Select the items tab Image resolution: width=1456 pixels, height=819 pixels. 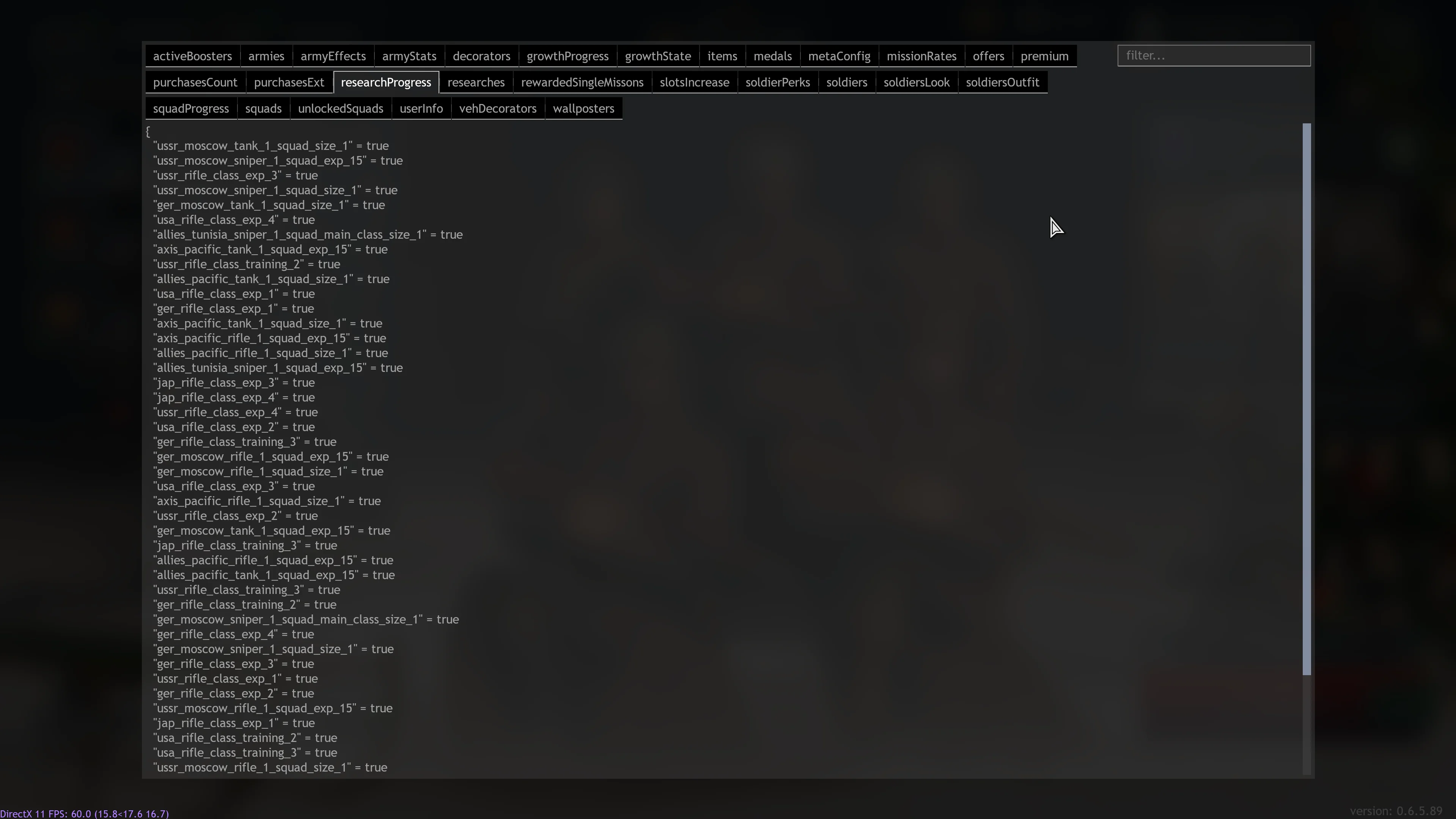[722, 56]
